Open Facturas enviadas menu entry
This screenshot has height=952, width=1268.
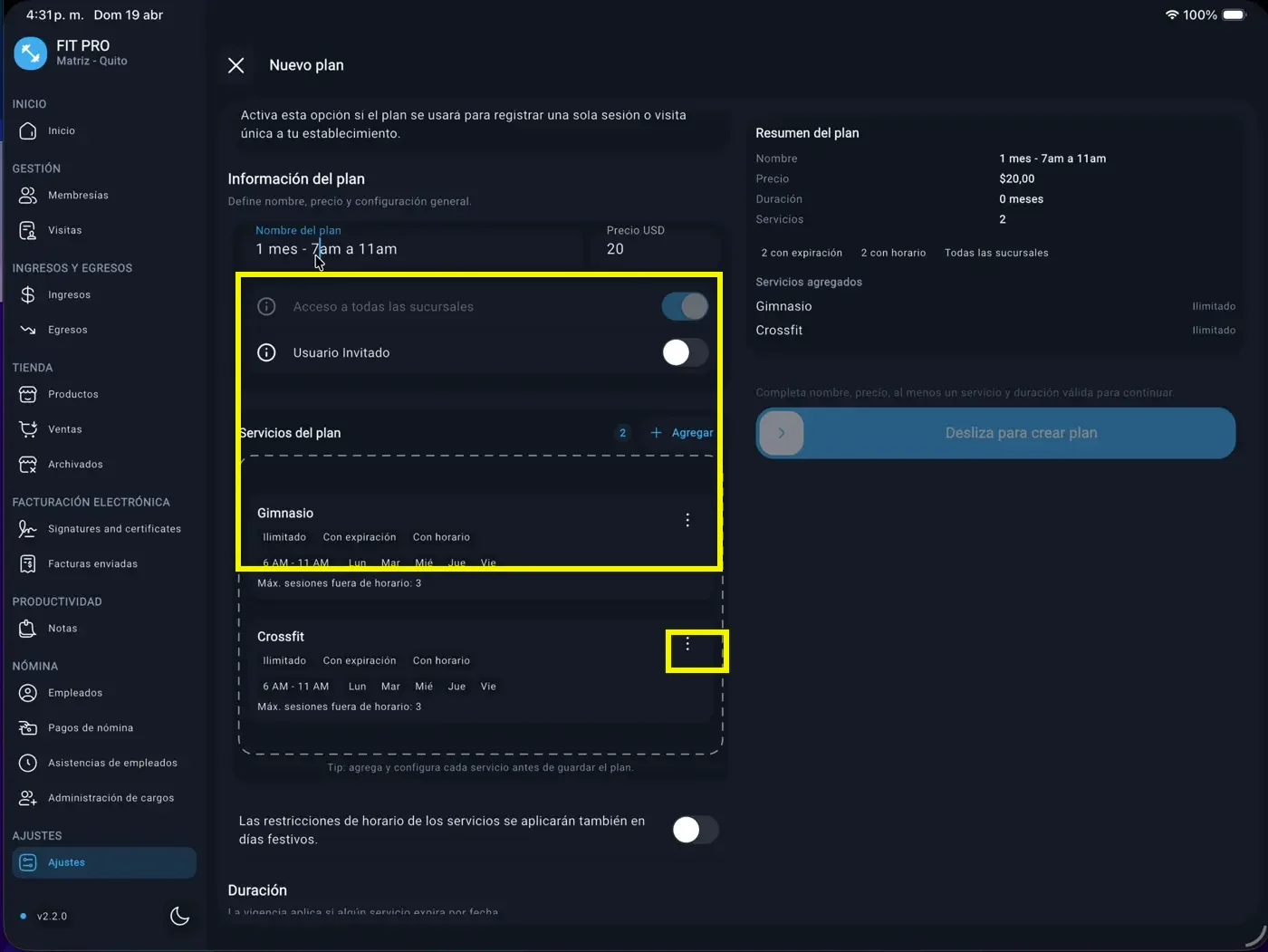(94, 563)
